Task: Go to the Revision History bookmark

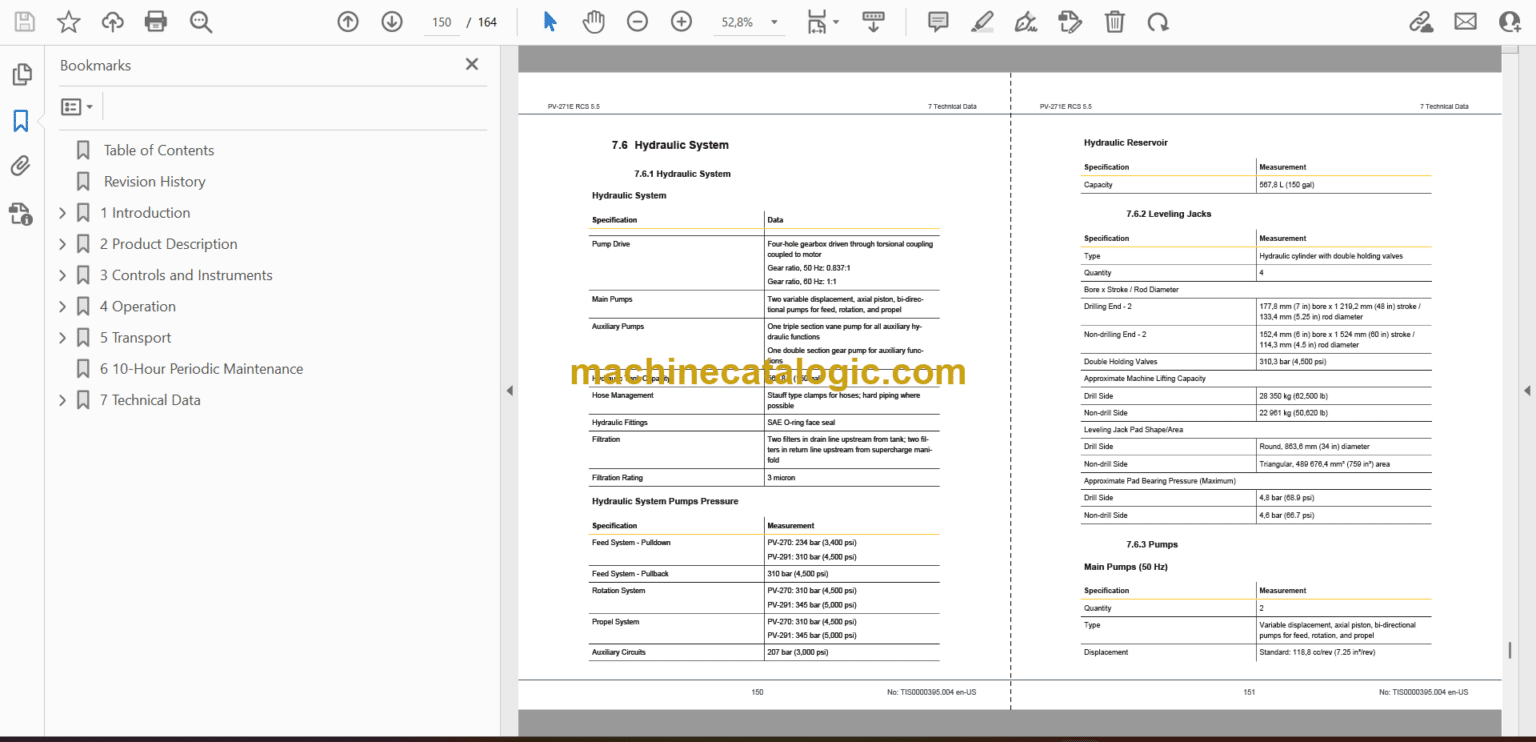Action: (154, 181)
